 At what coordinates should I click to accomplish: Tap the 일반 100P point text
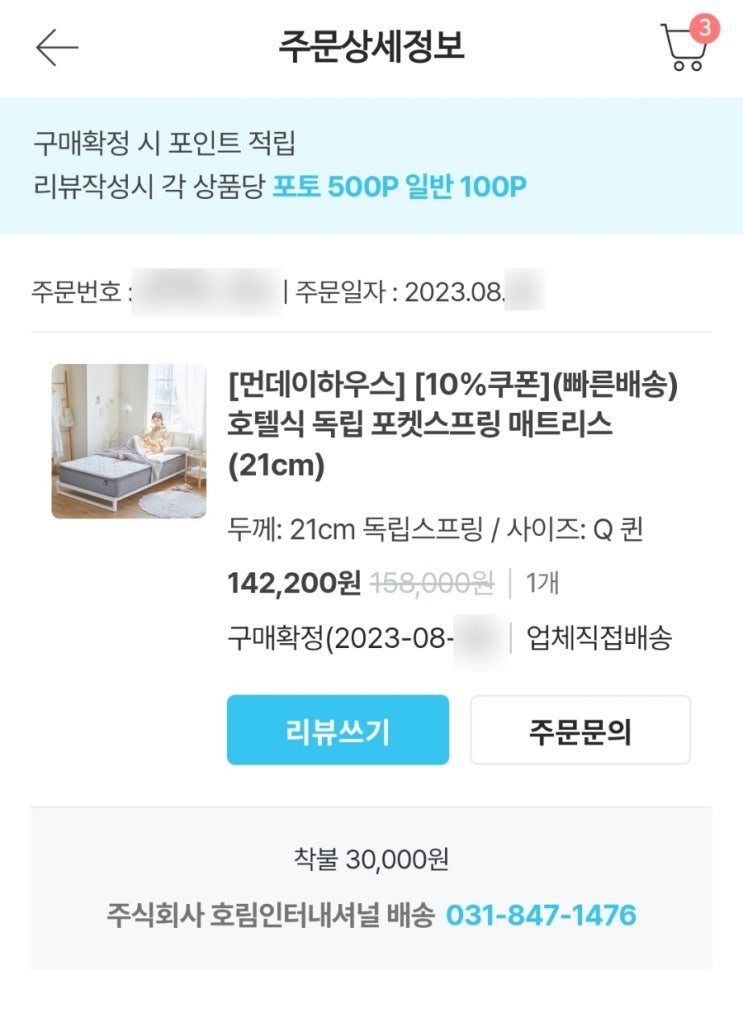pyautogui.click(x=466, y=186)
